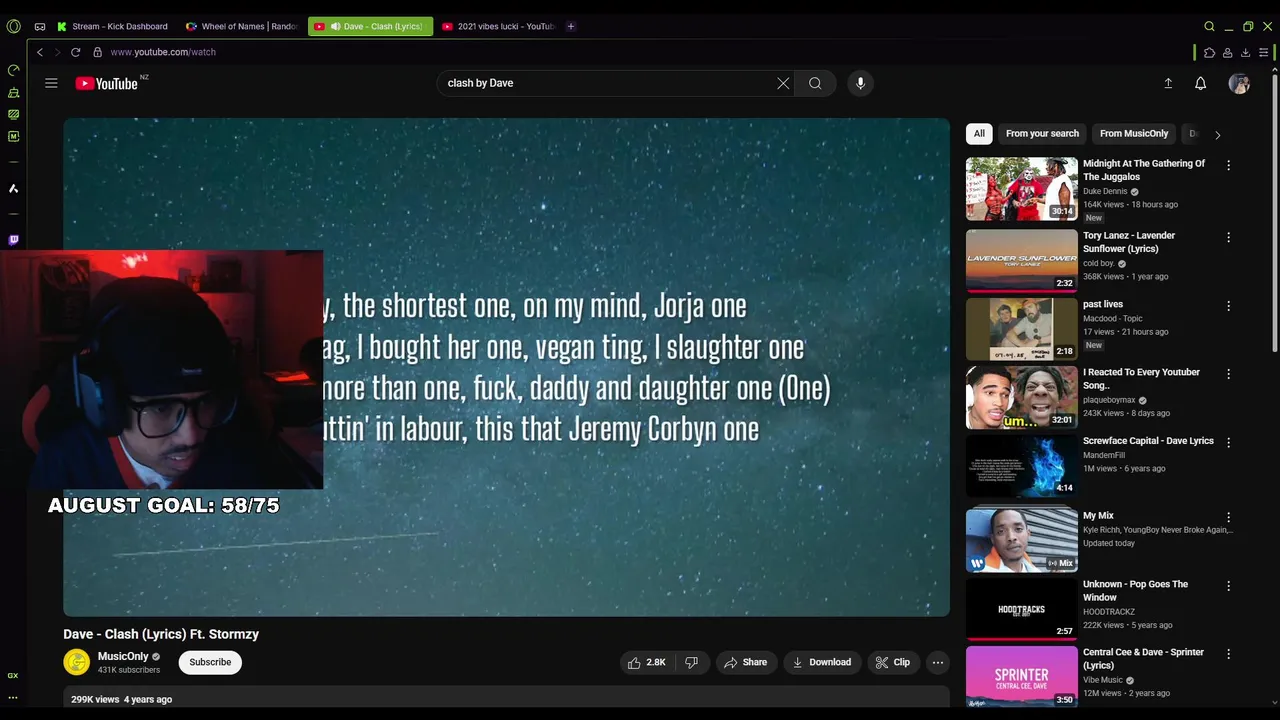Open more actions dots beside Clip

937,662
